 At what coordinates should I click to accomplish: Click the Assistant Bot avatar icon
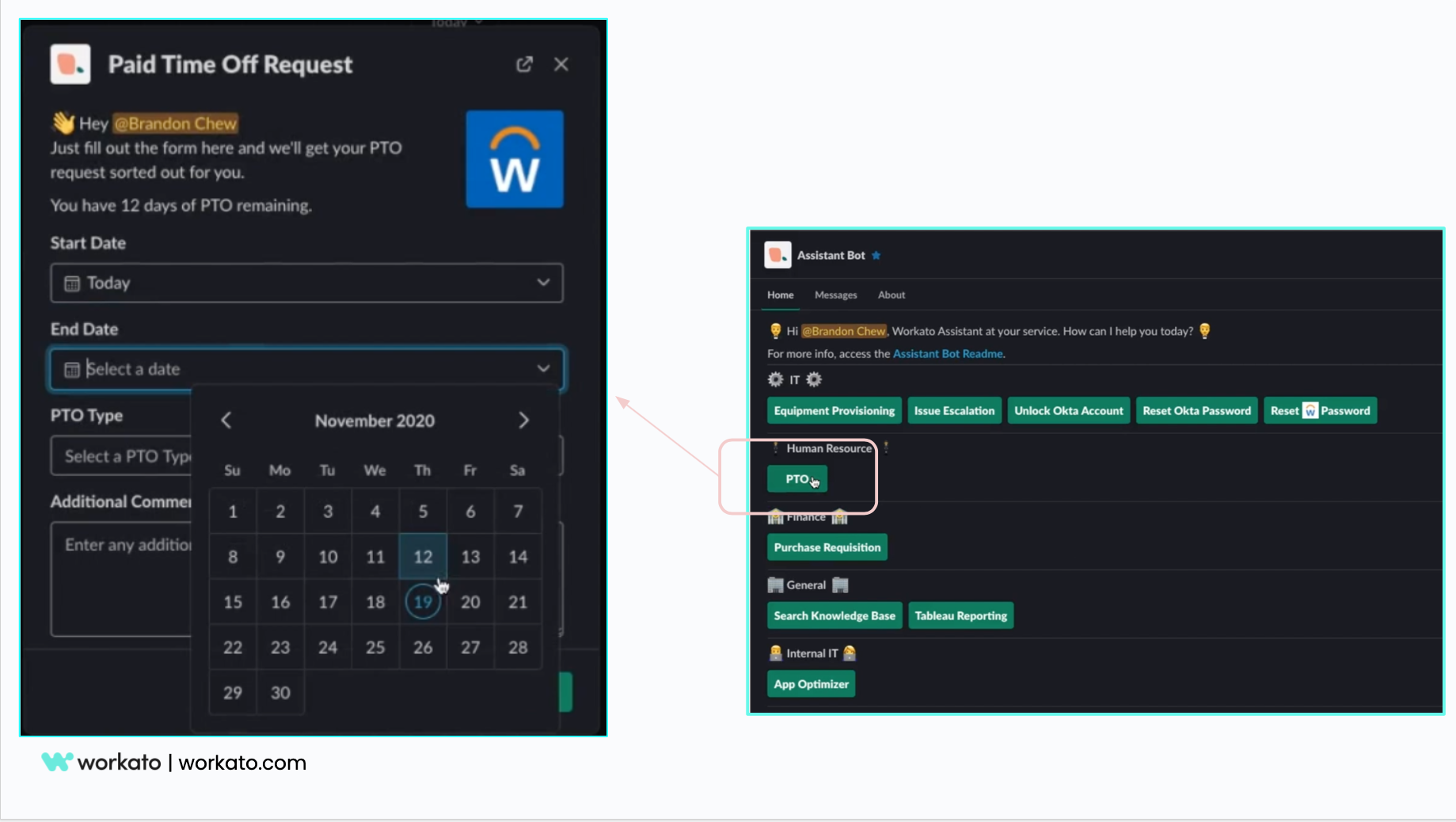(777, 255)
